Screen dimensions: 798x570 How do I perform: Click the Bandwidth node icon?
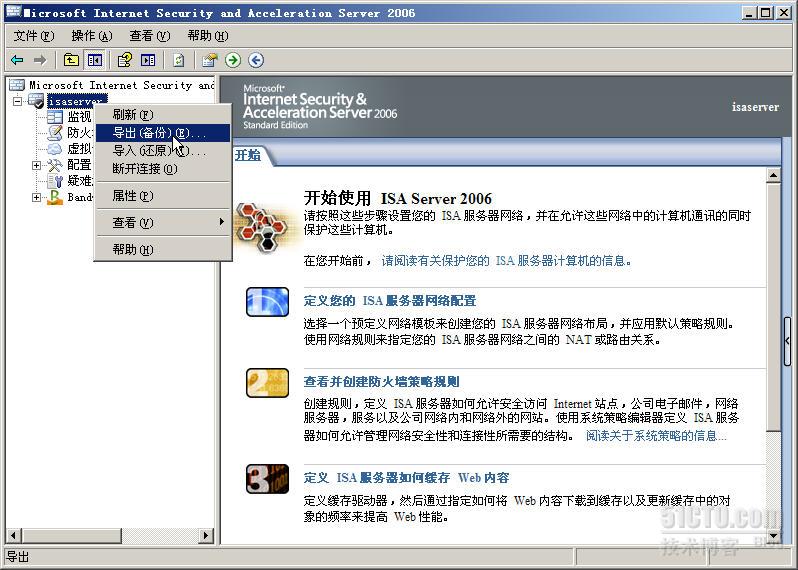[x=55, y=197]
